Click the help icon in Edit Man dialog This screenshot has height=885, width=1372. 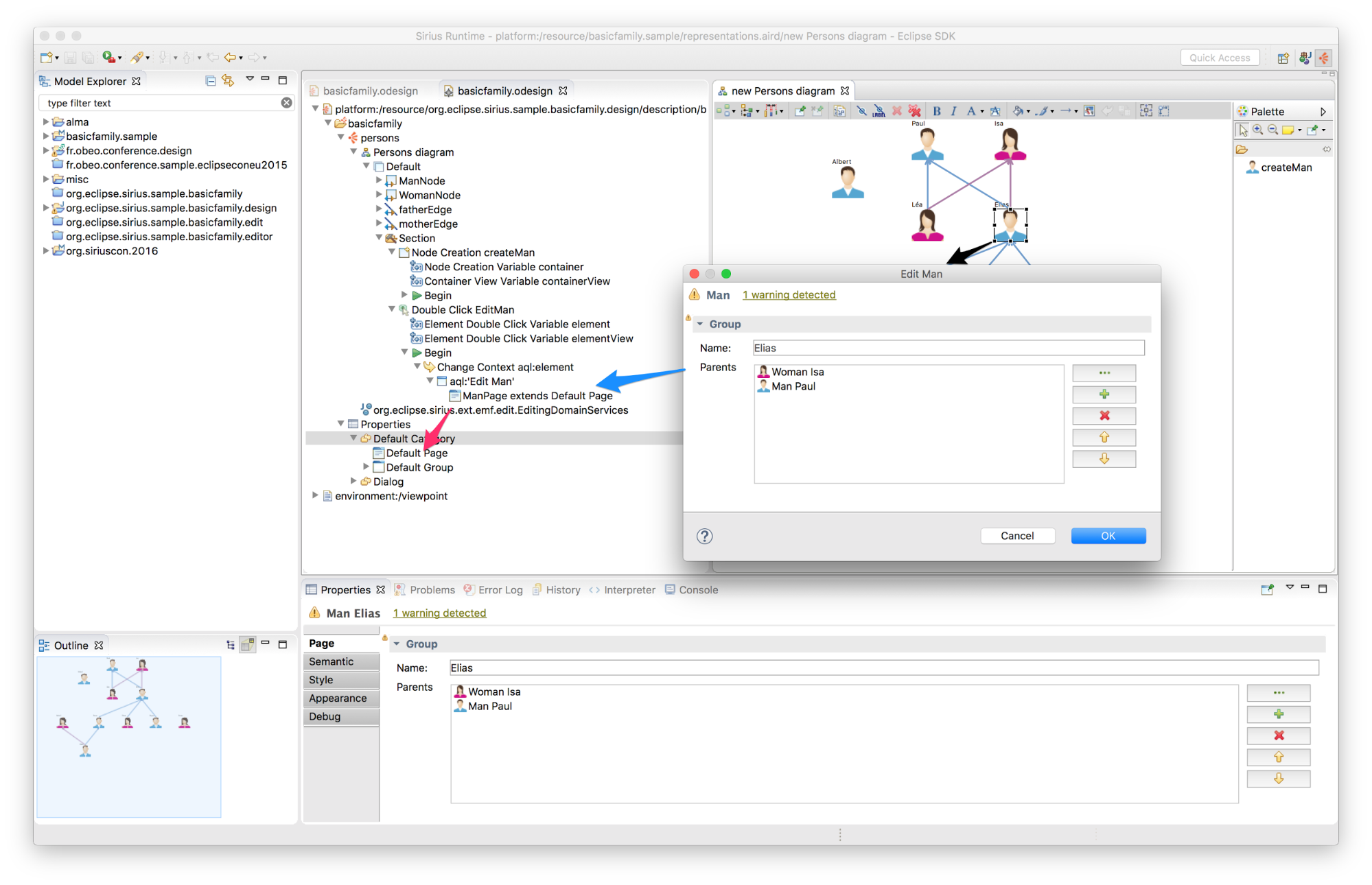coord(705,536)
